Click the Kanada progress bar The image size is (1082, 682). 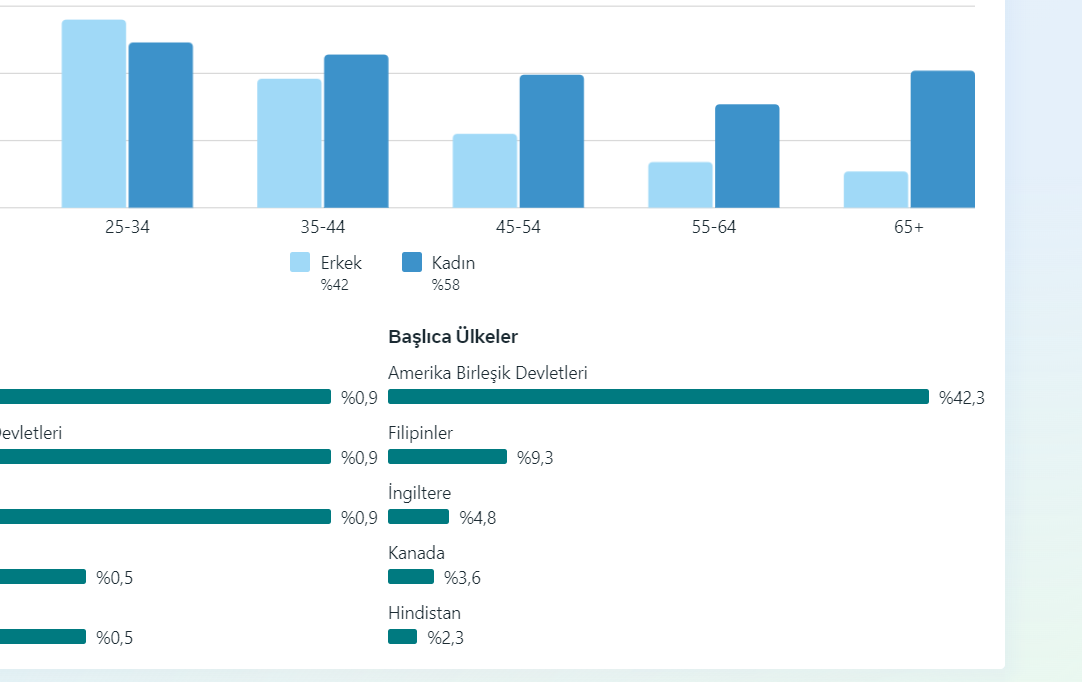click(x=411, y=577)
